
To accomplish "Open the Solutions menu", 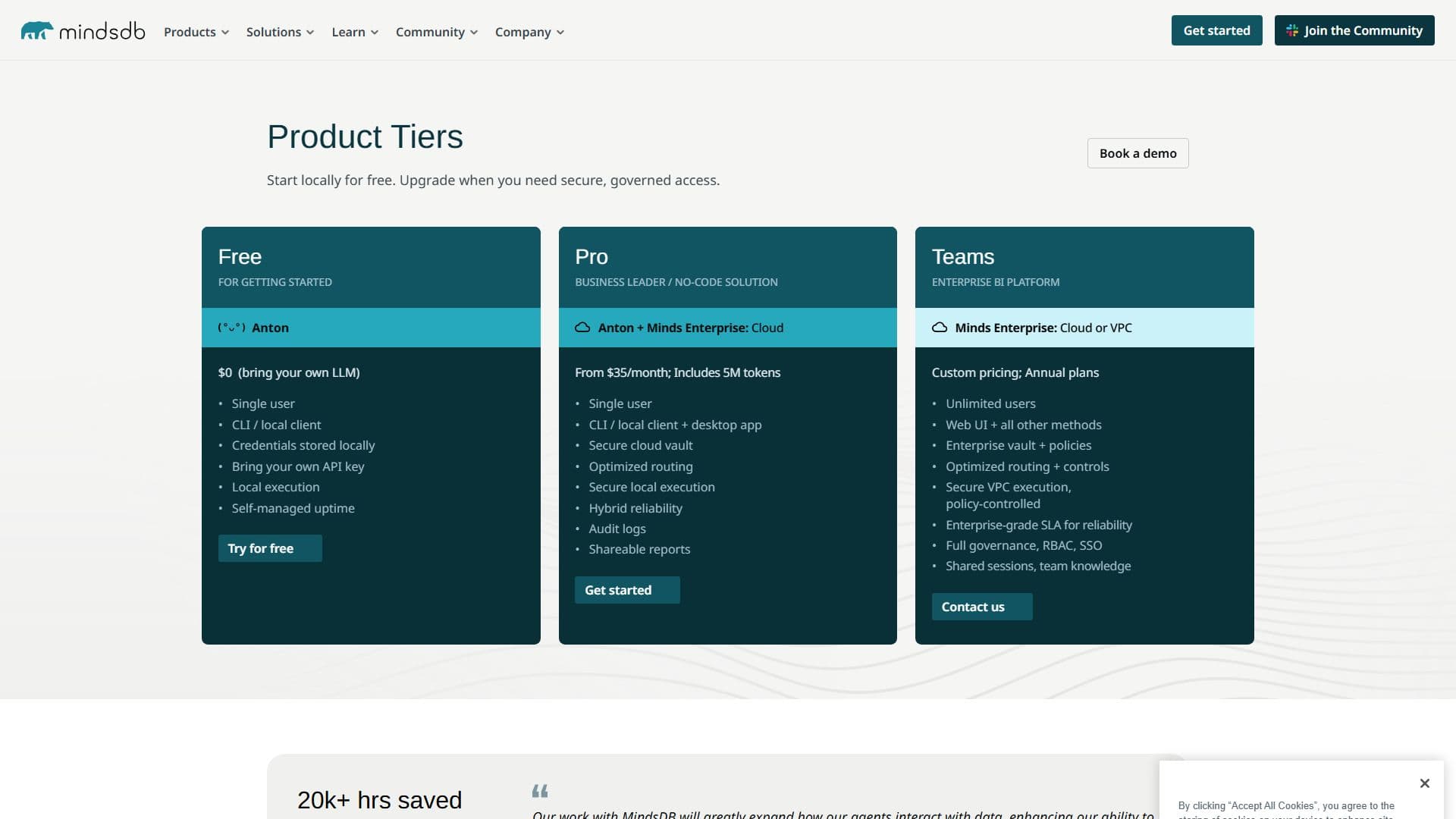I will [x=280, y=32].
